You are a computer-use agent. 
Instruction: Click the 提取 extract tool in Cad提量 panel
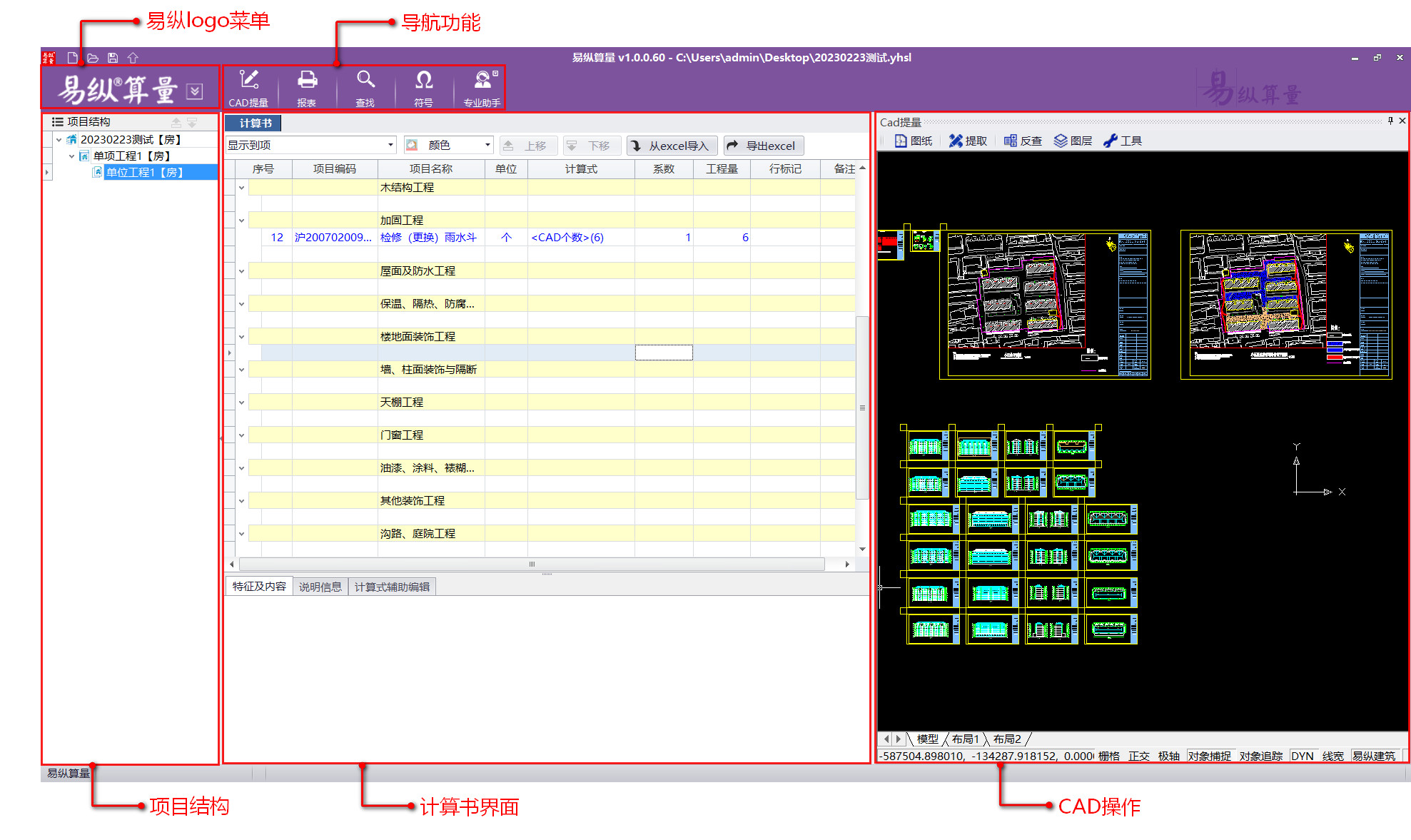coord(968,141)
